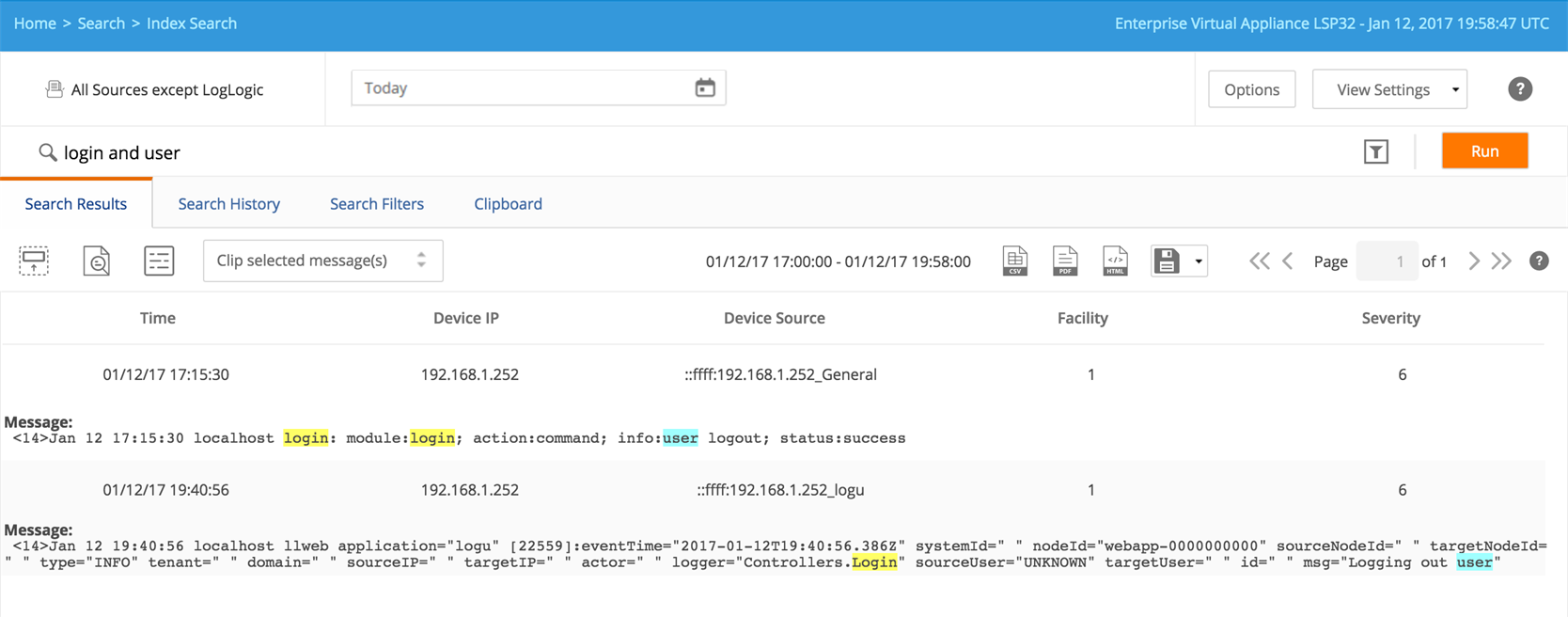1568x617 pixels.
Task: Export results as PDF
Action: click(1065, 261)
